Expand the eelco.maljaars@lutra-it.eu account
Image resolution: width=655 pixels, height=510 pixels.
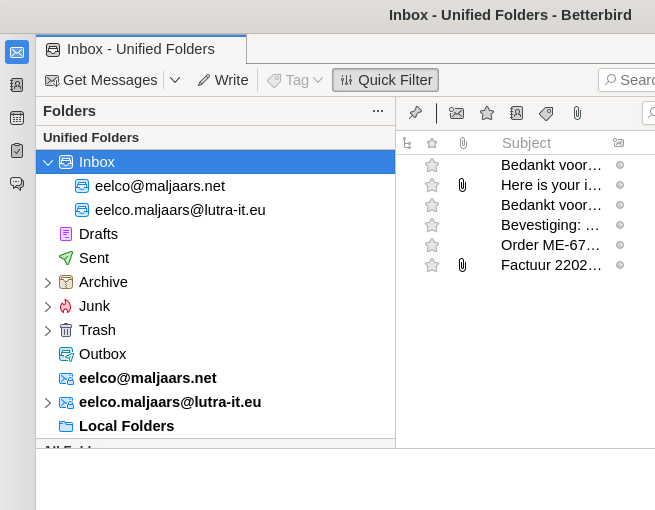(x=47, y=403)
